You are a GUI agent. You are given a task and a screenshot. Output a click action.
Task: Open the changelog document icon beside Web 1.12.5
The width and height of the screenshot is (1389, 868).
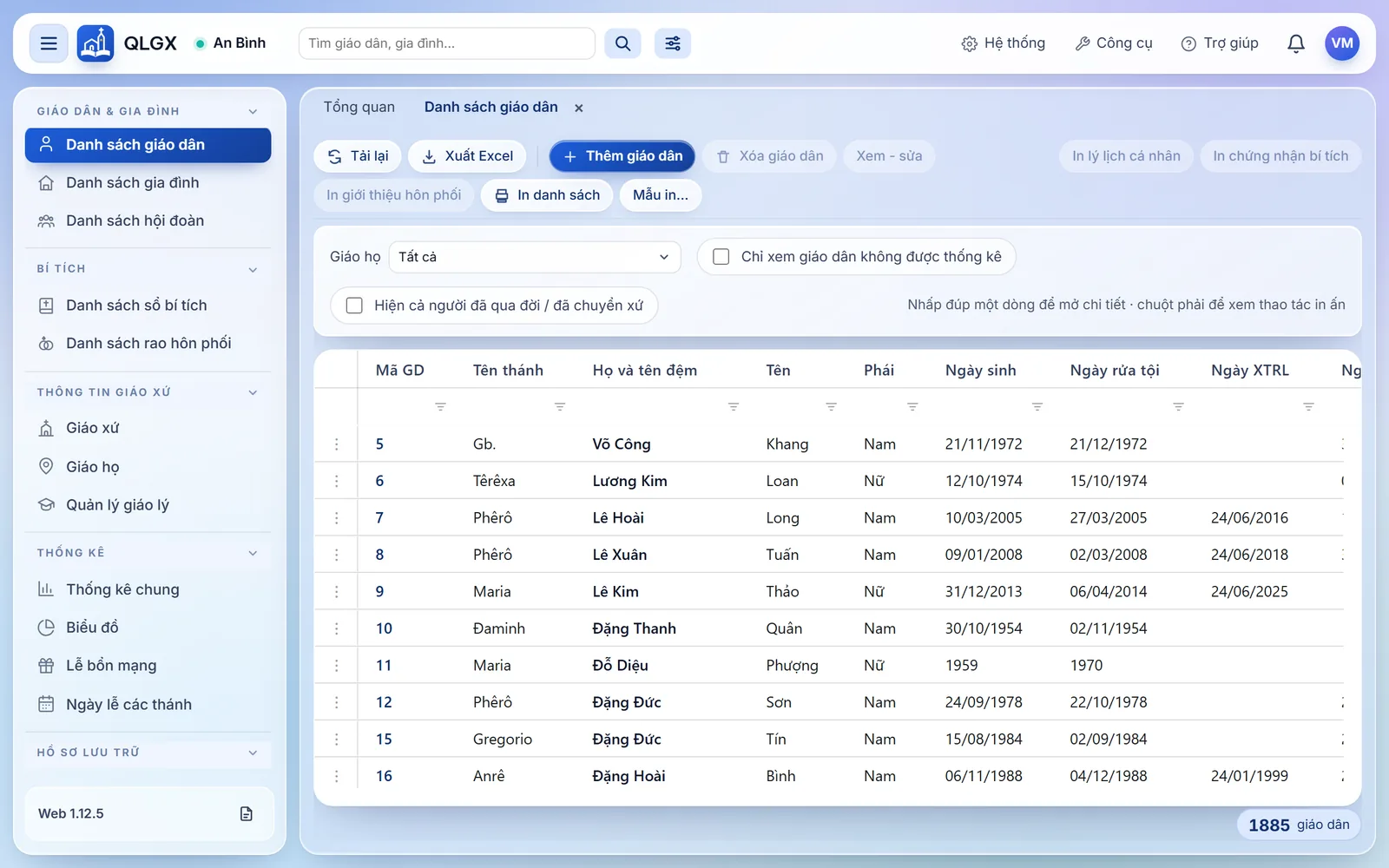pyautogui.click(x=247, y=813)
